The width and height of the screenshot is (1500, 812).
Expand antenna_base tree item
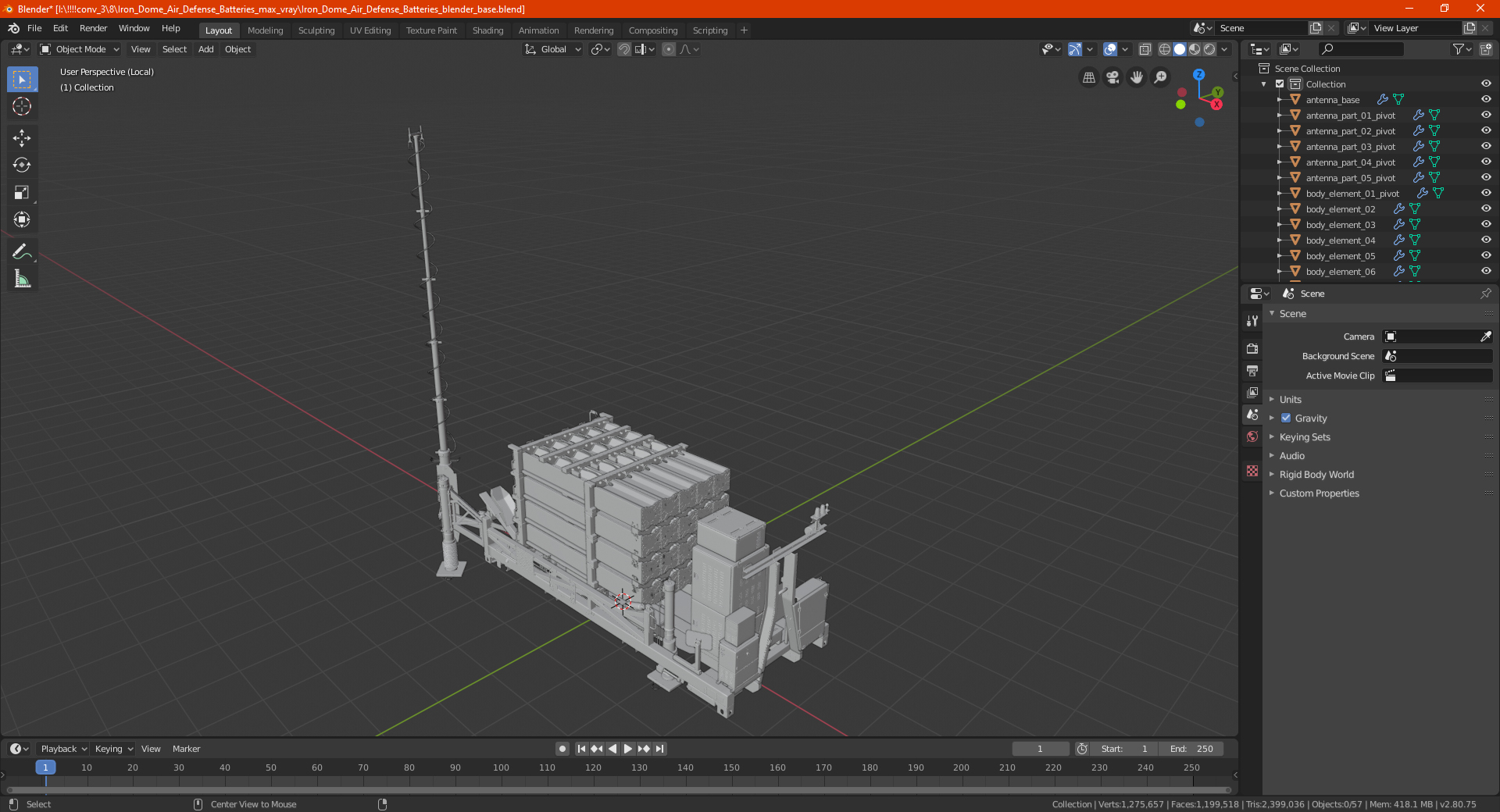coord(1279,100)
